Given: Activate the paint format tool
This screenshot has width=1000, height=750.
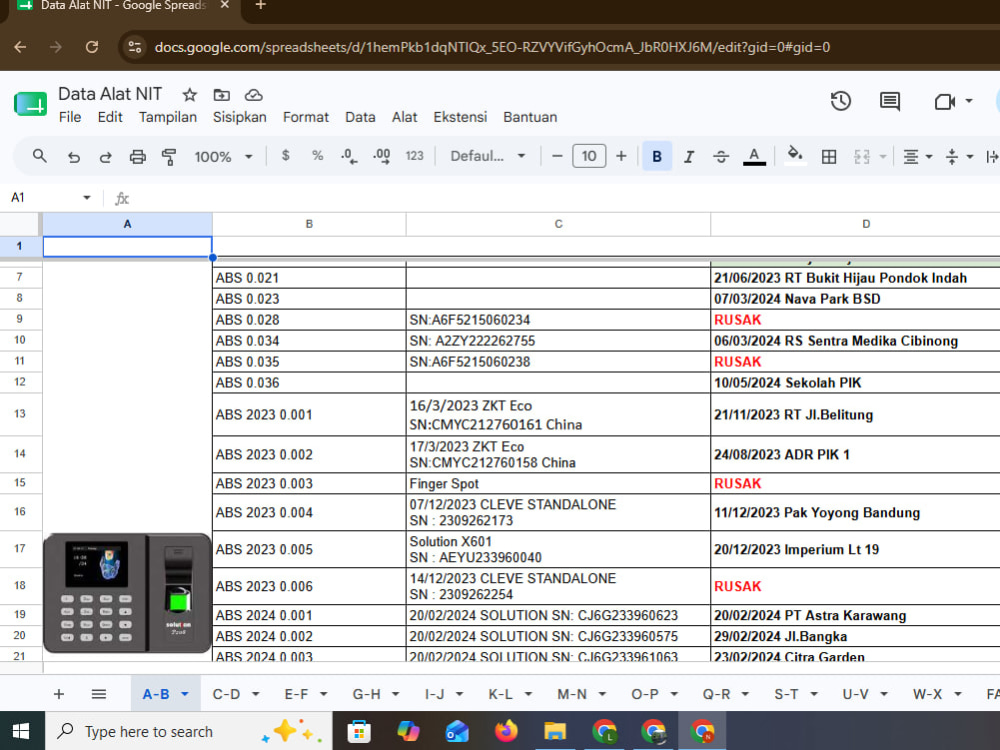Looking at the screenshot, I should pyautogui.click(x=169, y=157).
